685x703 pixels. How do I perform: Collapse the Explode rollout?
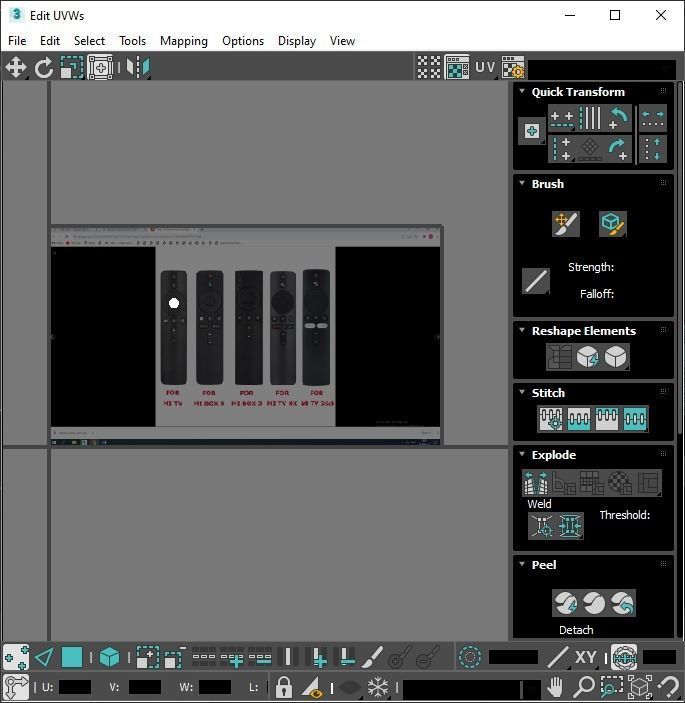coord(522,454)
